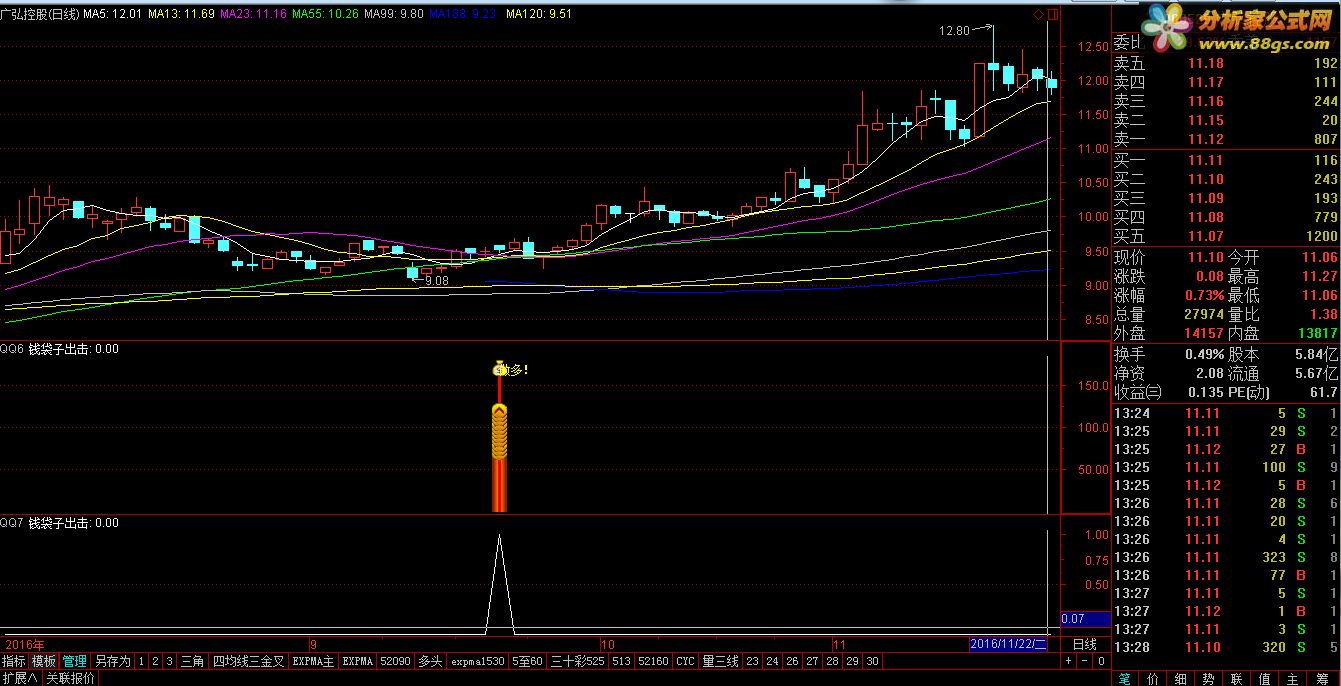This screenshot has height=686, width=1341.
Task: Click the plus zoom-in button
Action: (1069, 661)
